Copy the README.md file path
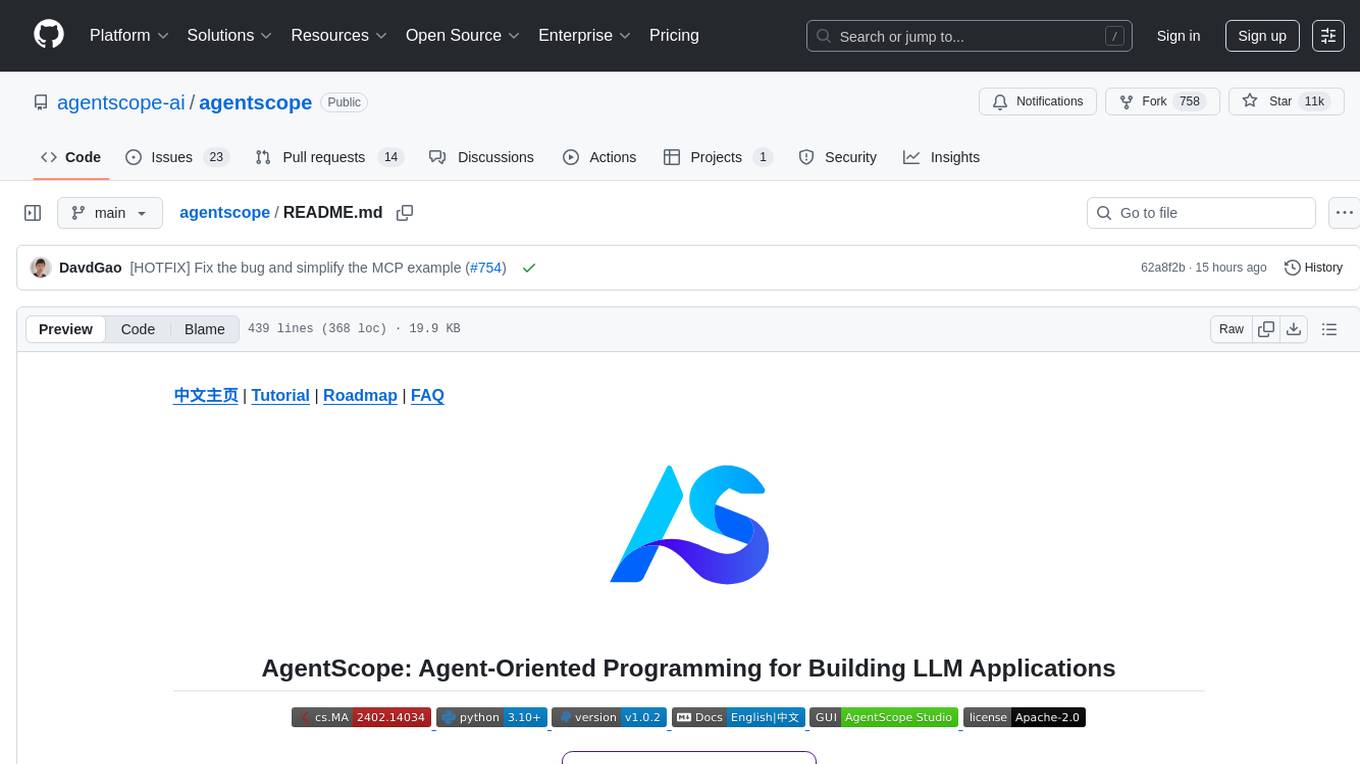 tap(405, 213)
